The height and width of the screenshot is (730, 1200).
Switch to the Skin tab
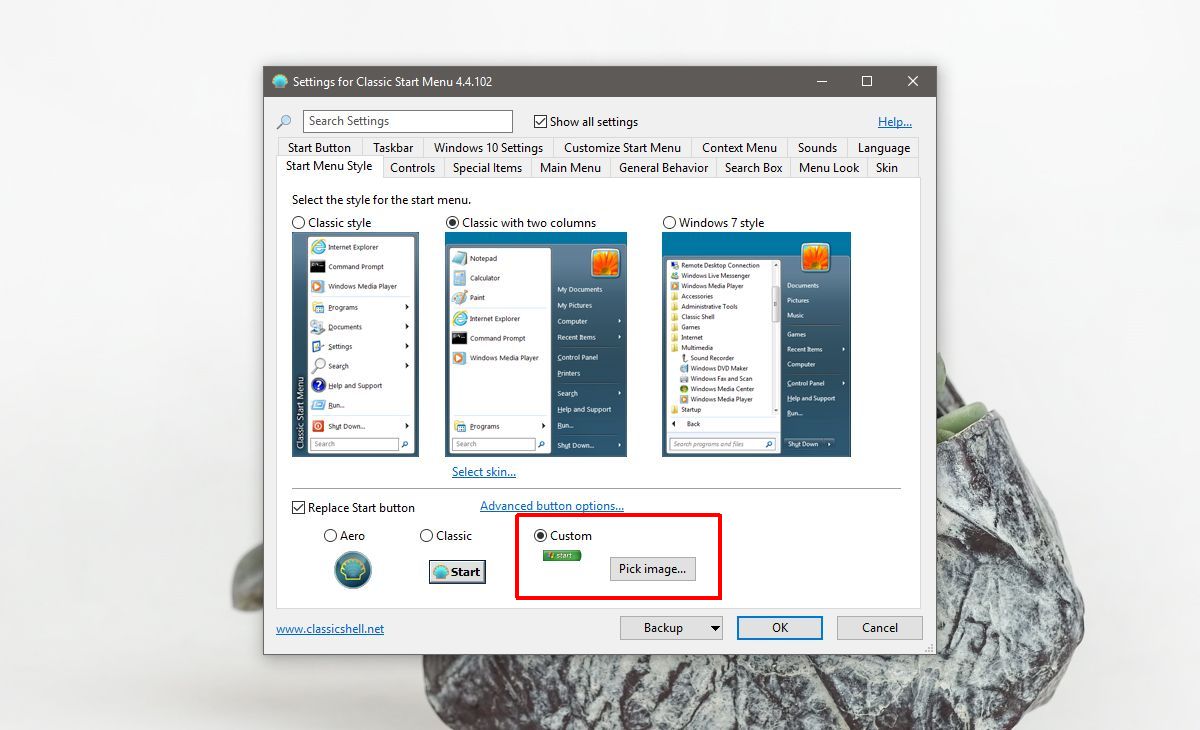click(x=888, y=167)
